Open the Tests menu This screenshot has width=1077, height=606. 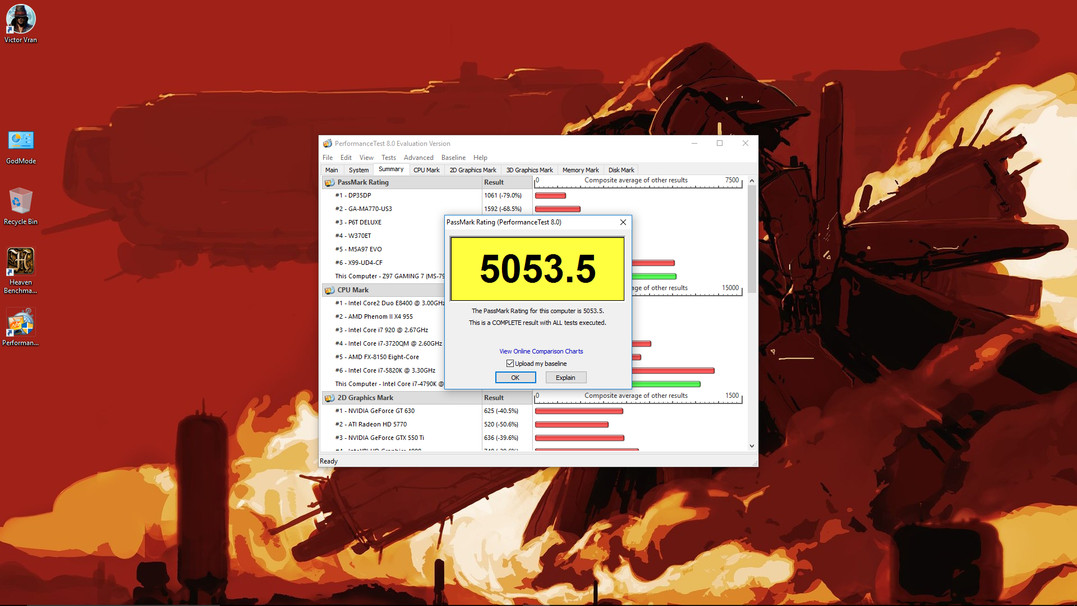pyautogui.click(x=389, y=157)
